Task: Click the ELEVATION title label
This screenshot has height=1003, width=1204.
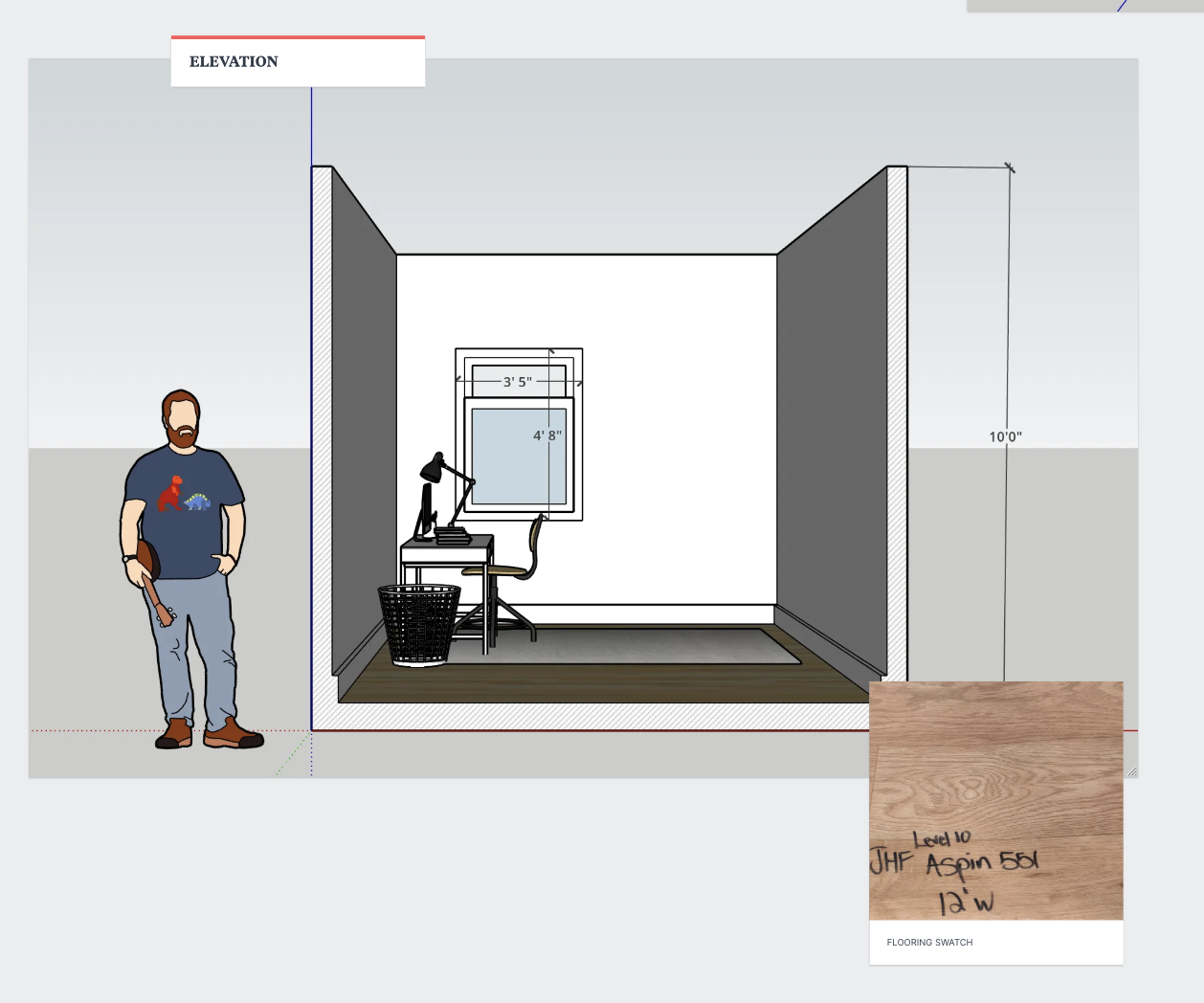Action: (234, 62)
